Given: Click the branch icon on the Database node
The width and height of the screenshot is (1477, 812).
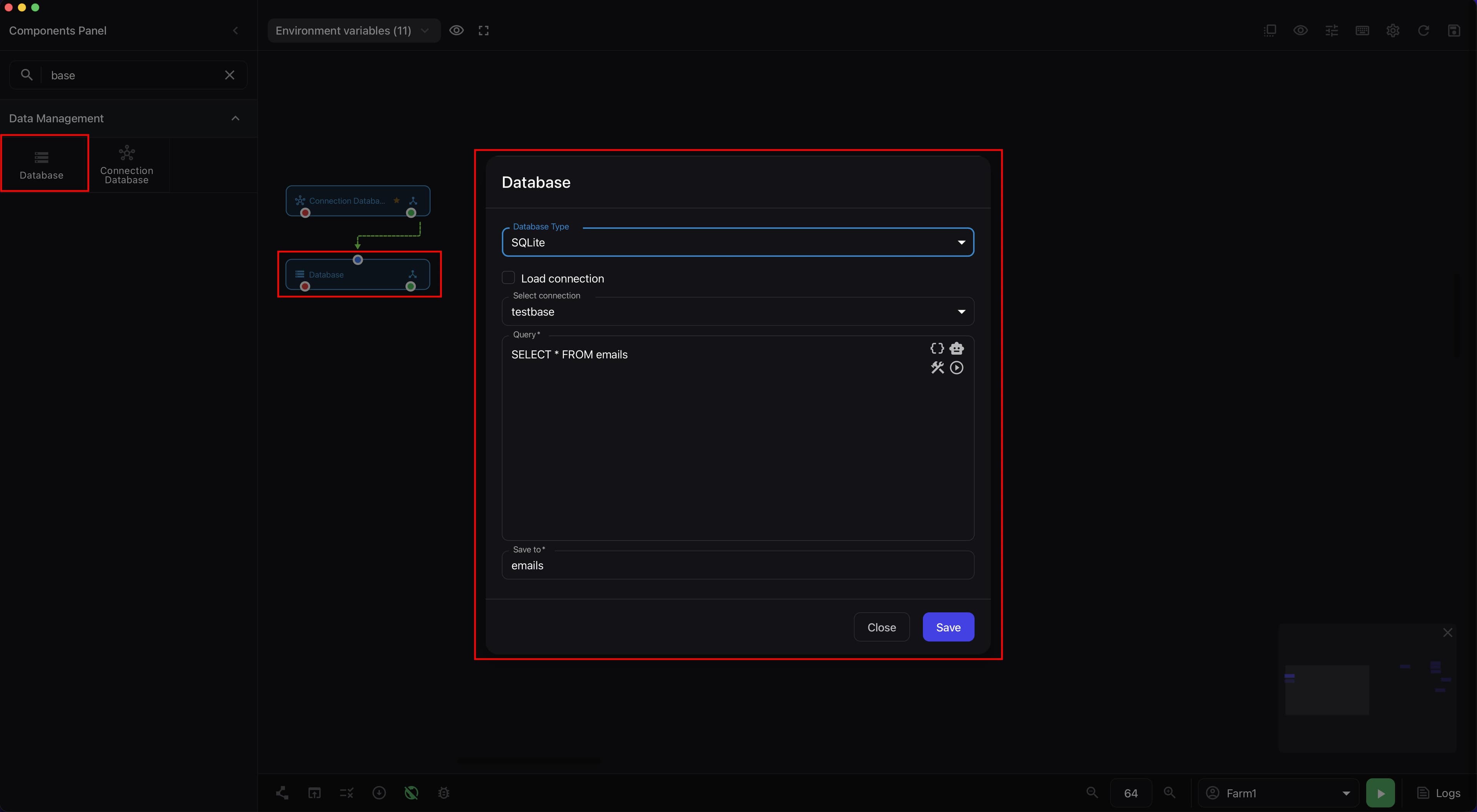Looking at the screenshot, I should [412, 274].
